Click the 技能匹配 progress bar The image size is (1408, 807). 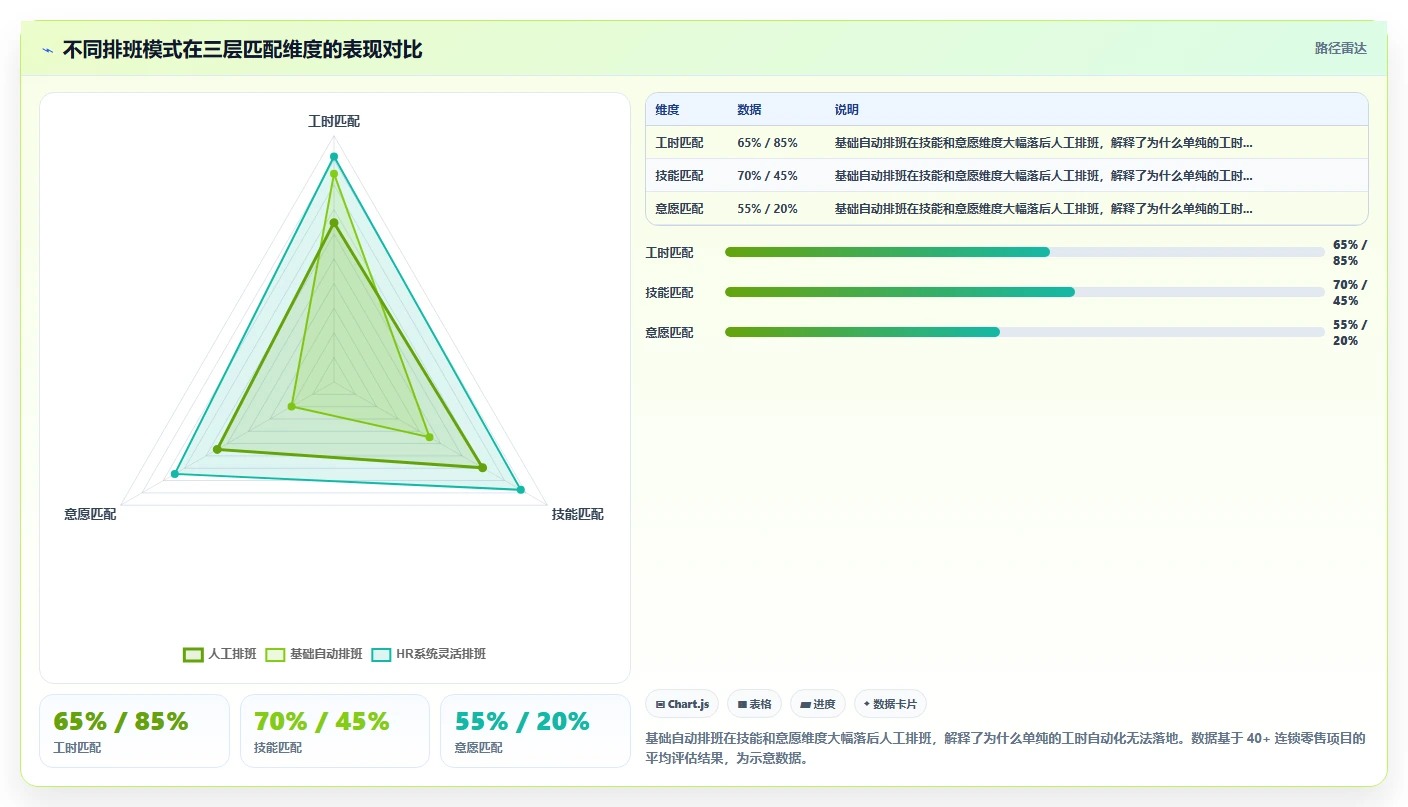pos(1025,292)
